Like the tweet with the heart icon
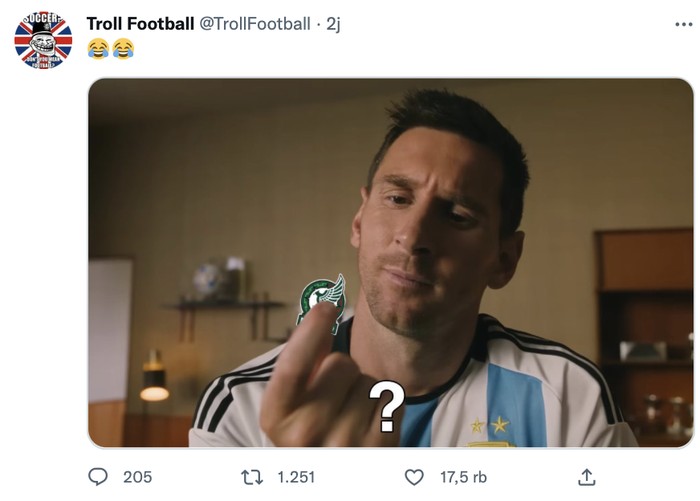The image size is (700, 501). 414,477
